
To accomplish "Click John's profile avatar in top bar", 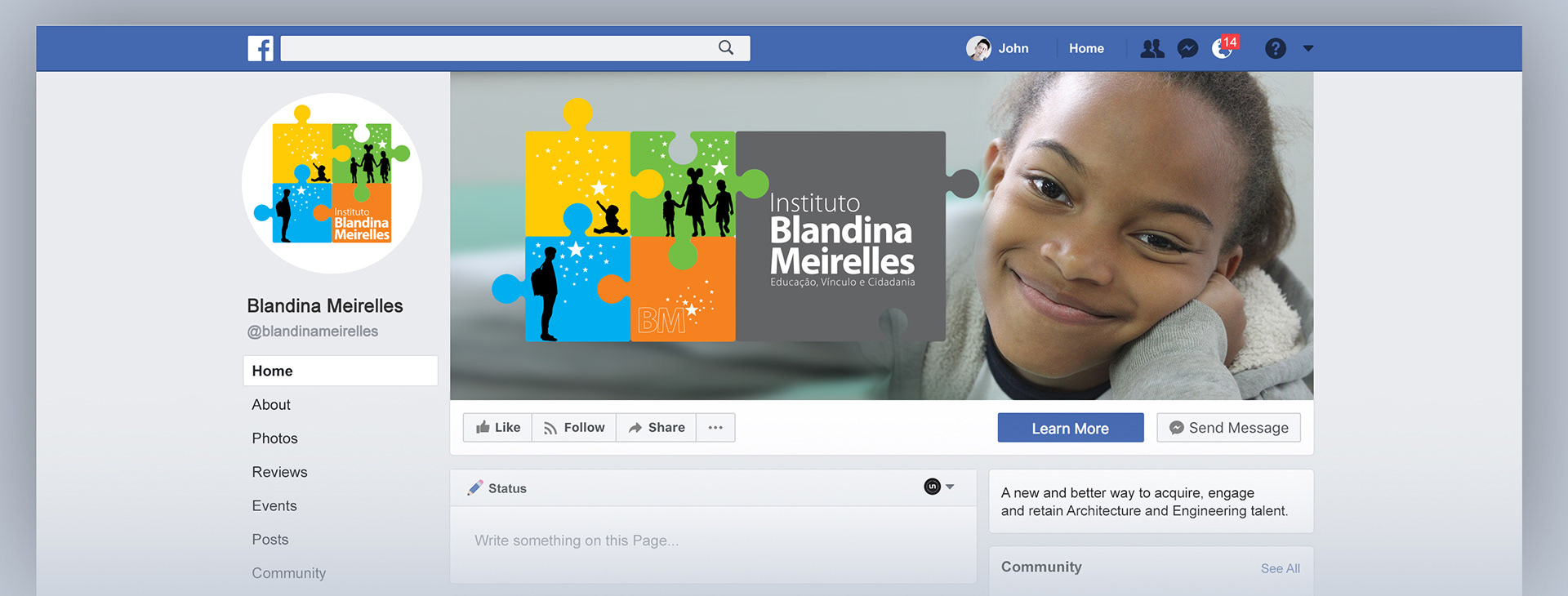I will 978,49.
